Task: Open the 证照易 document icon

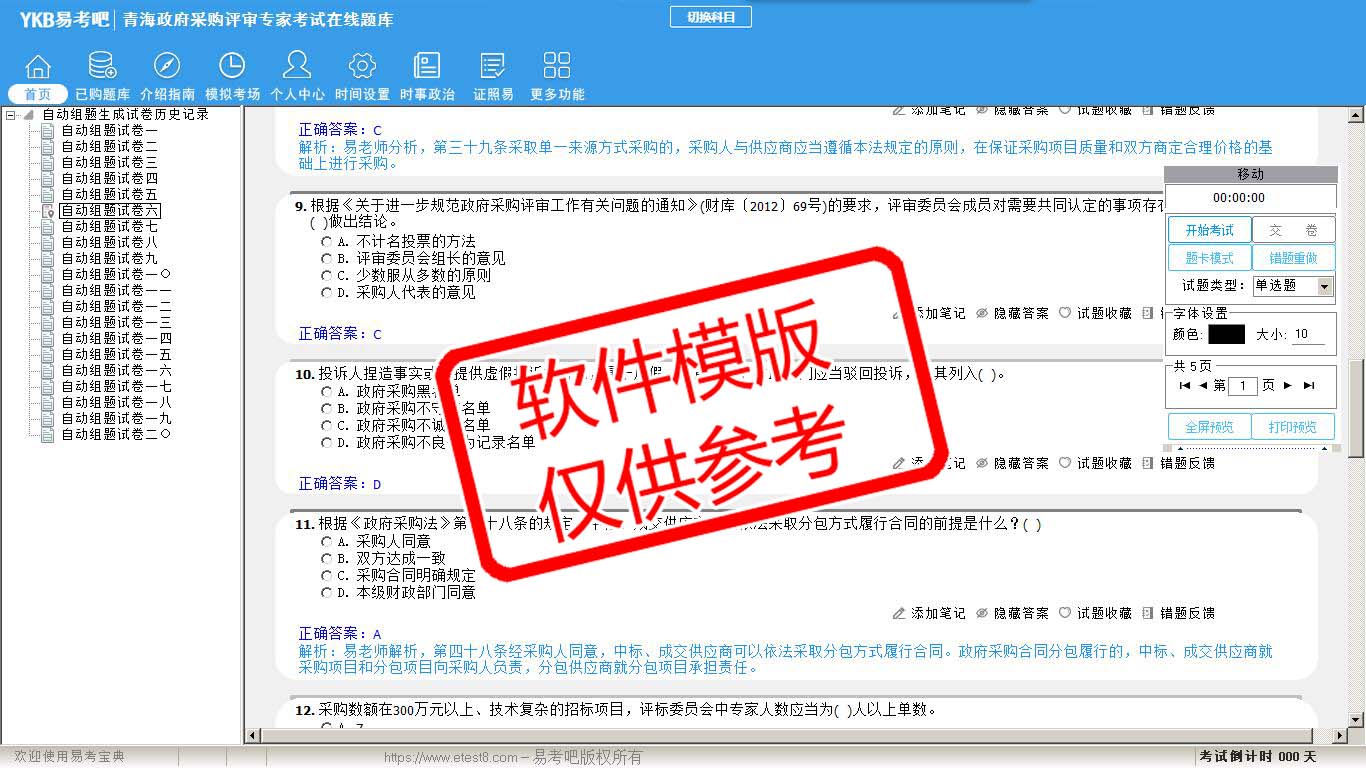Action: [x=492, y=67]
